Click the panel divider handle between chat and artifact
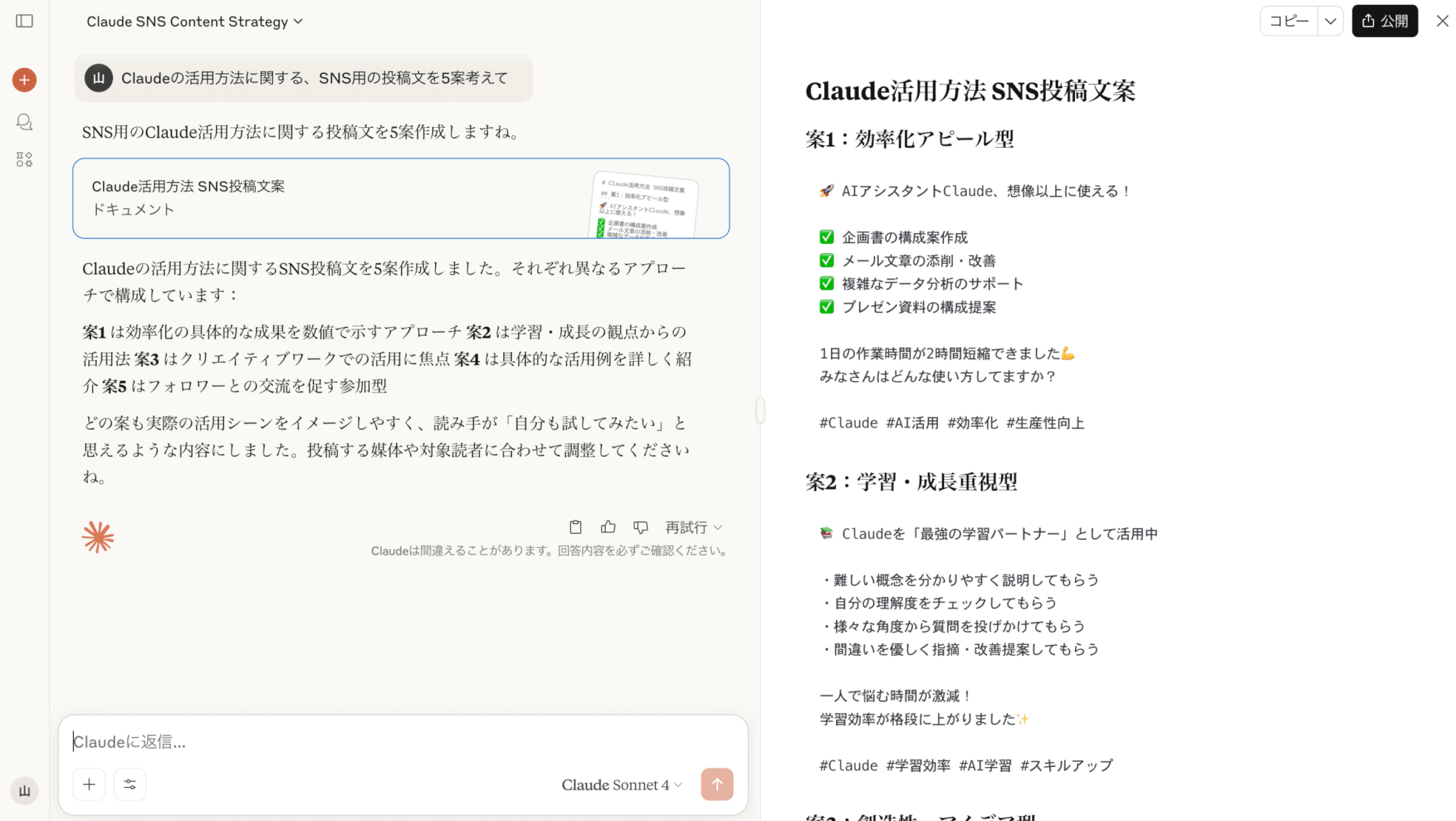Viewport: 1456px width, 821px height. [760, 410]
